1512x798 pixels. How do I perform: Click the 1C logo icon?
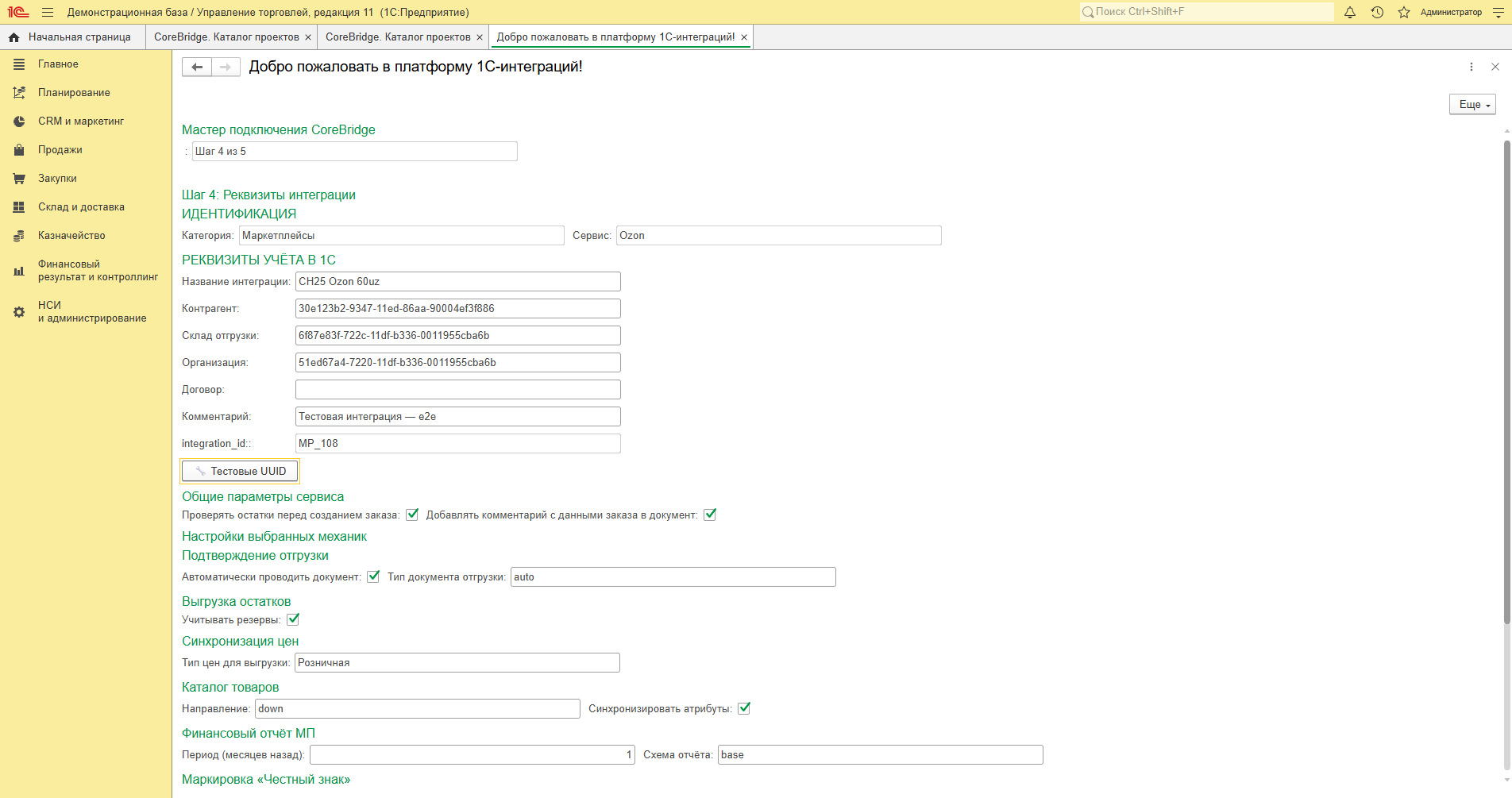(x=18, y=12)
